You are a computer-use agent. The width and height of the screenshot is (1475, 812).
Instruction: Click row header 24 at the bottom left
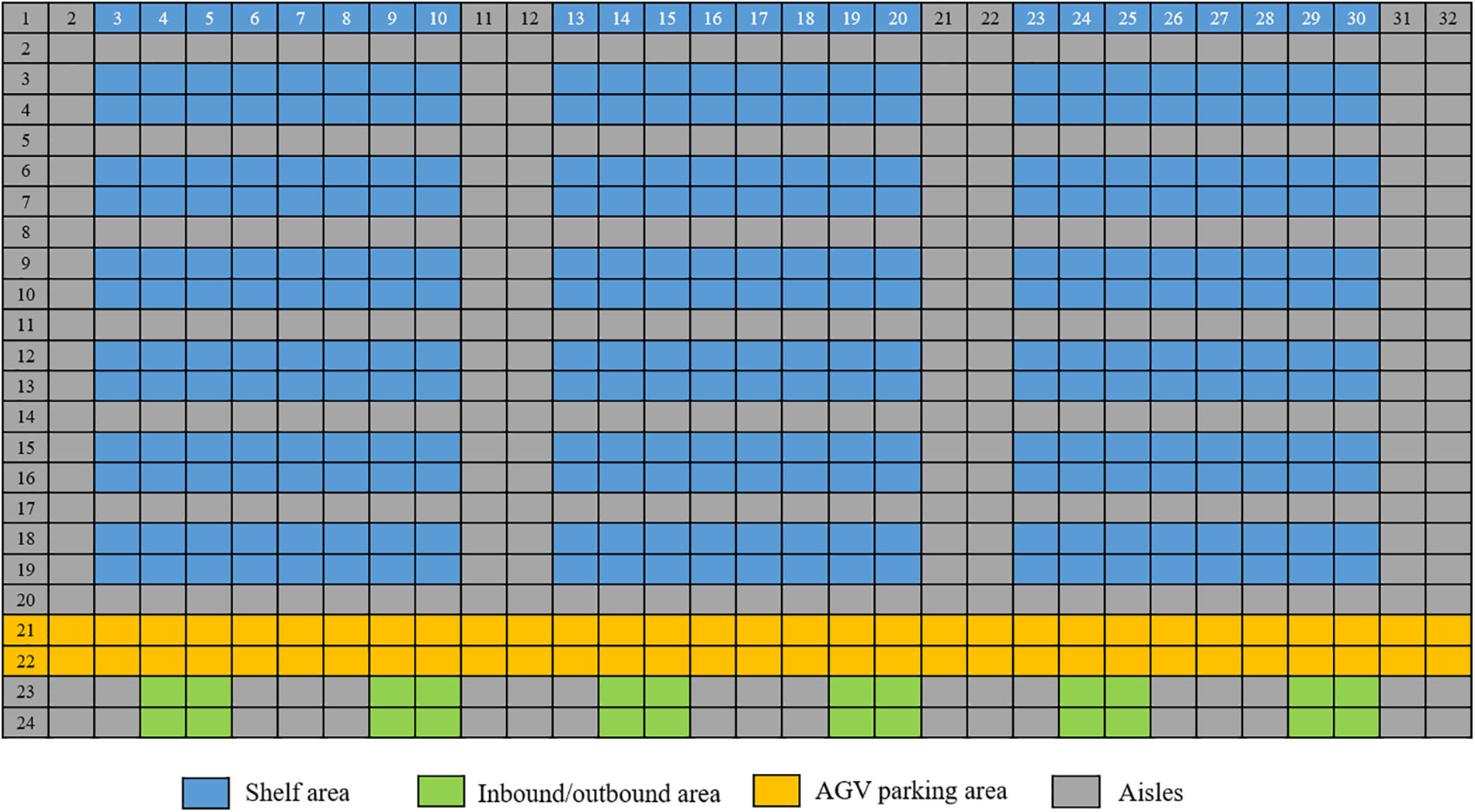(x=26, y=723)
